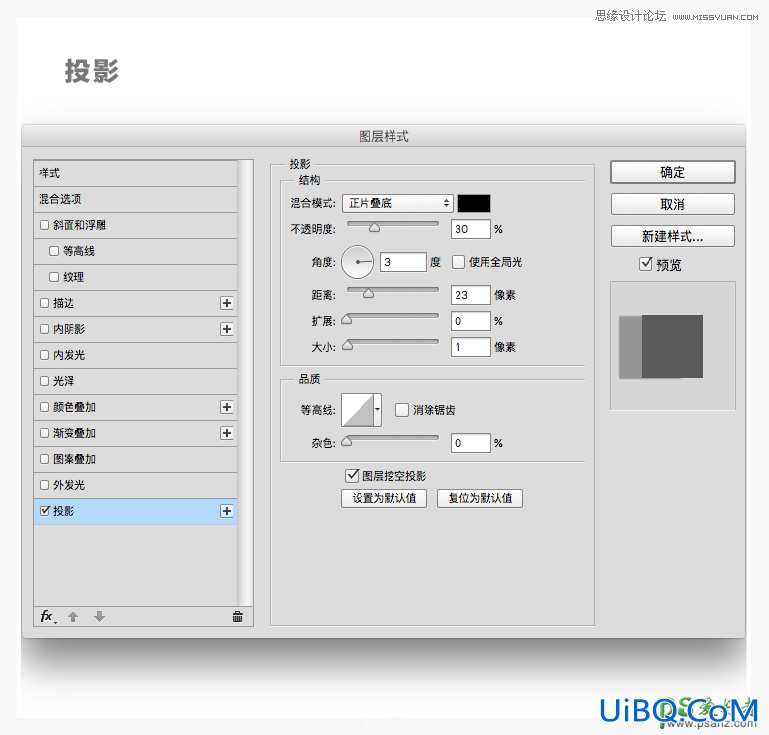
Task: Click 设置为默认值 button
Action: tap(384, 498)
